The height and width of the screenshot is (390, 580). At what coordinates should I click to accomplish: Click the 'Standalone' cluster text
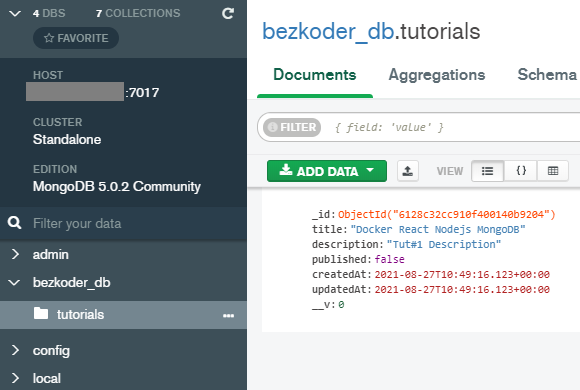(67, 139)
